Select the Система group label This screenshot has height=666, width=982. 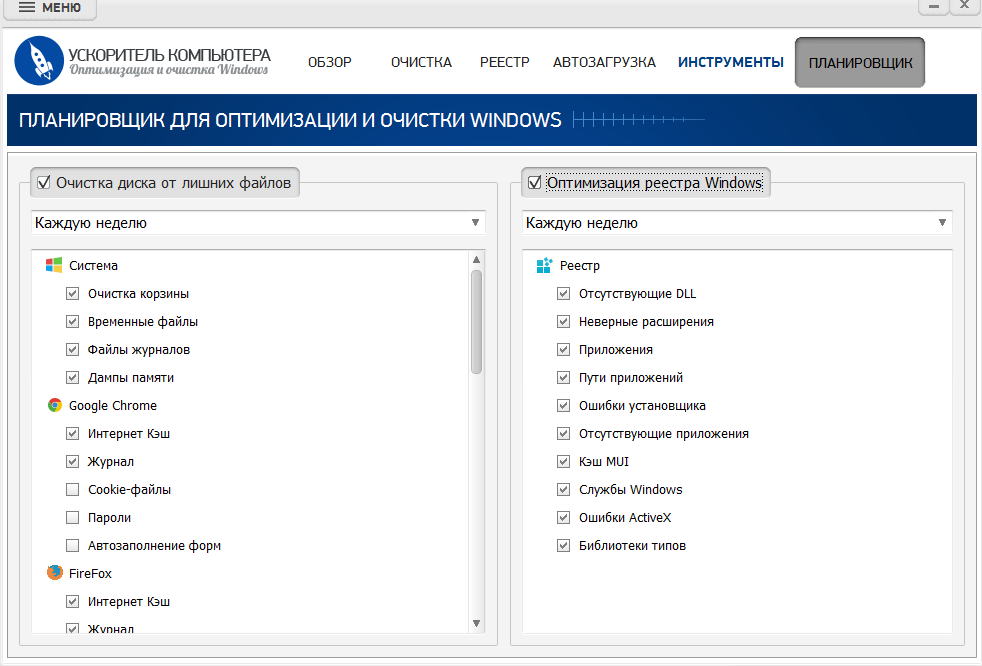point(93,265)
